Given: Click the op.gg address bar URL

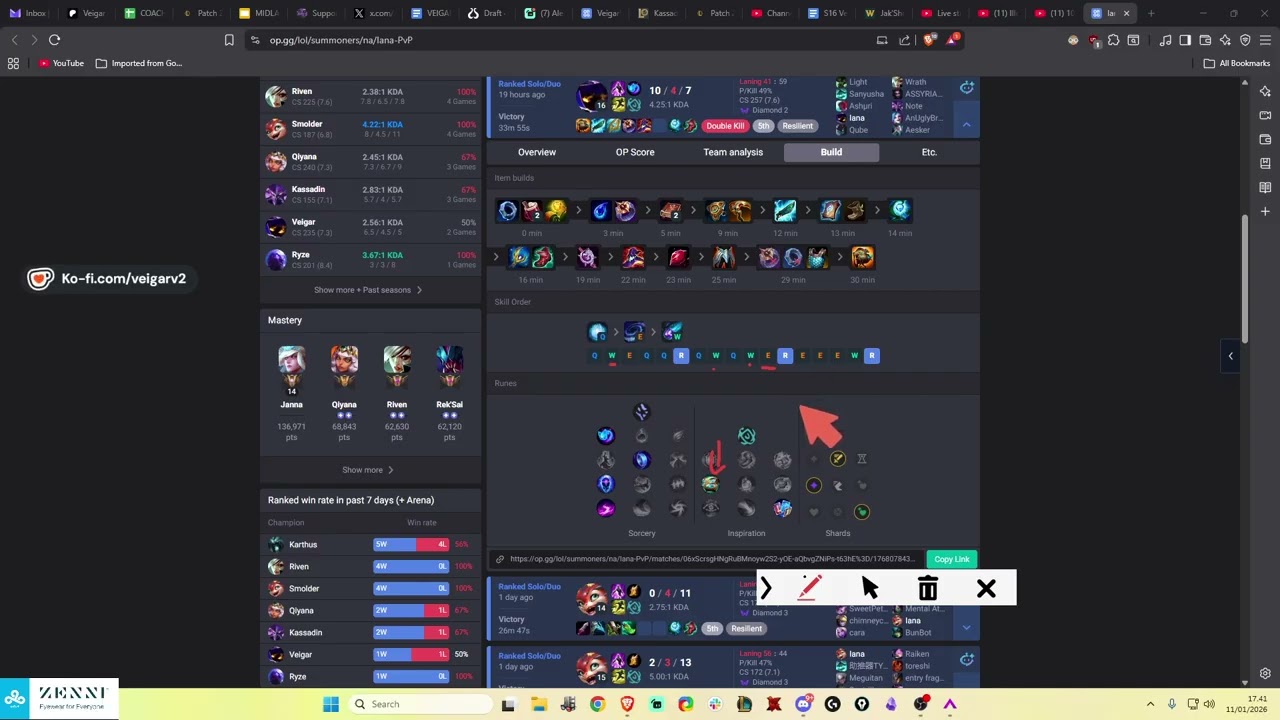Looking at the screenshot, I should (341, 40).
